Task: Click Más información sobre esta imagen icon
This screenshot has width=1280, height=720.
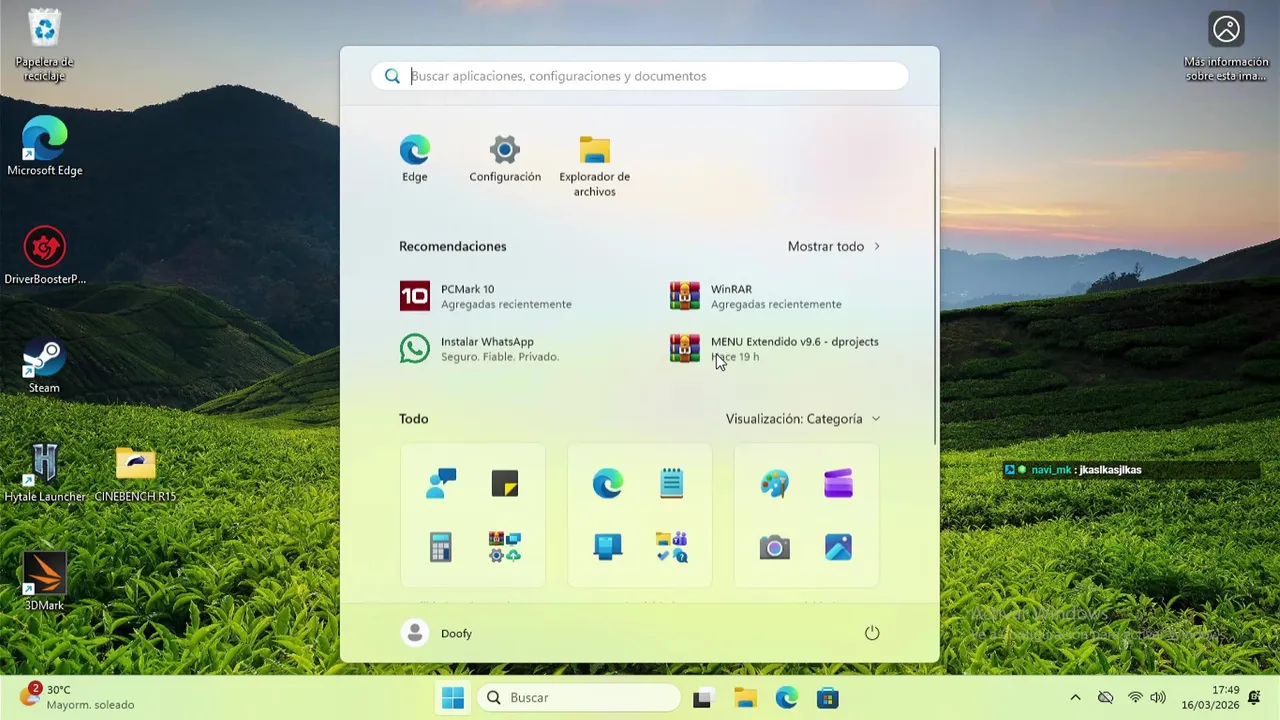Action: coord(1226,46)
